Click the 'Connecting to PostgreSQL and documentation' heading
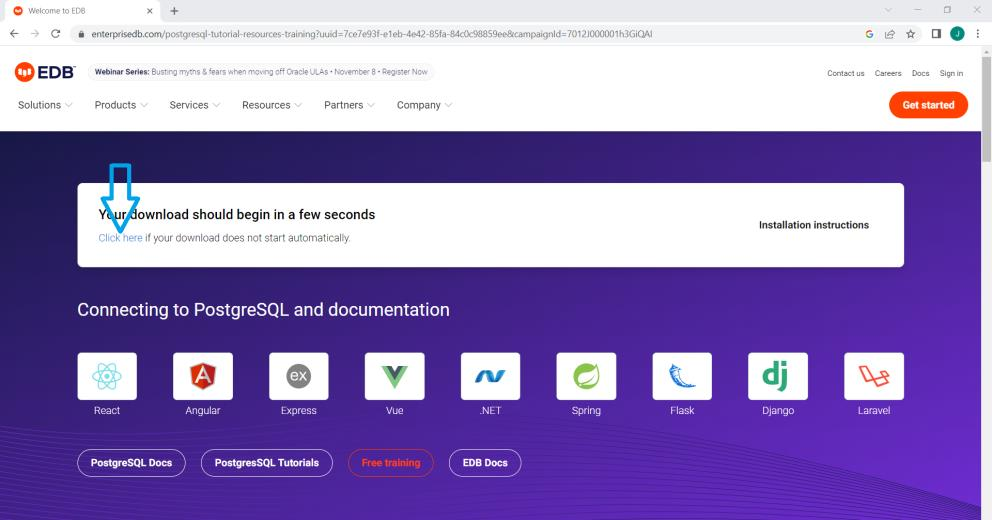The width and height of the screenshot is (992, 520). pos(263,309)
